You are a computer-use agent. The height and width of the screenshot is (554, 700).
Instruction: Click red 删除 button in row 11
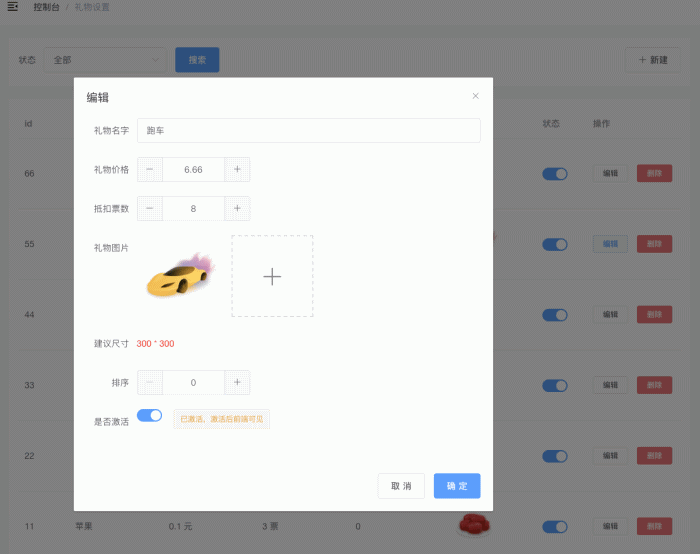point(654,526)
